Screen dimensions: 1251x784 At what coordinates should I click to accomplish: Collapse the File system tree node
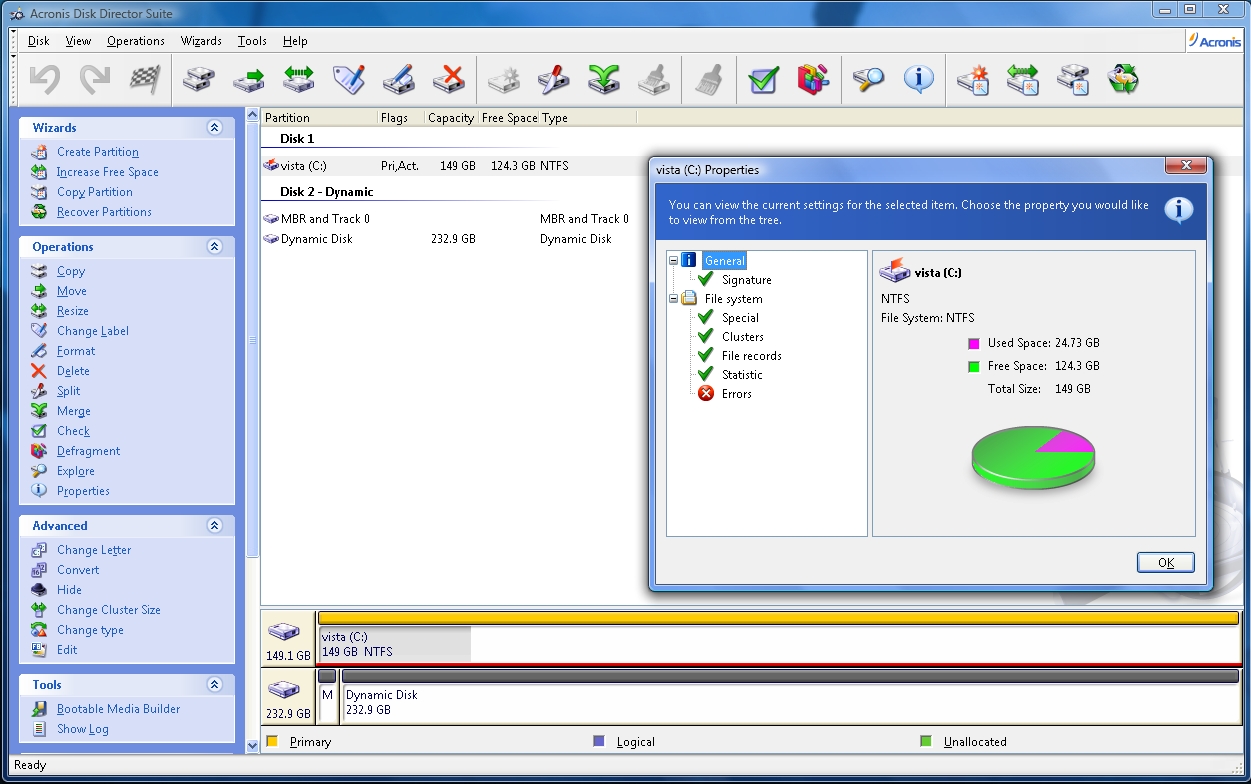click(674, 299)
